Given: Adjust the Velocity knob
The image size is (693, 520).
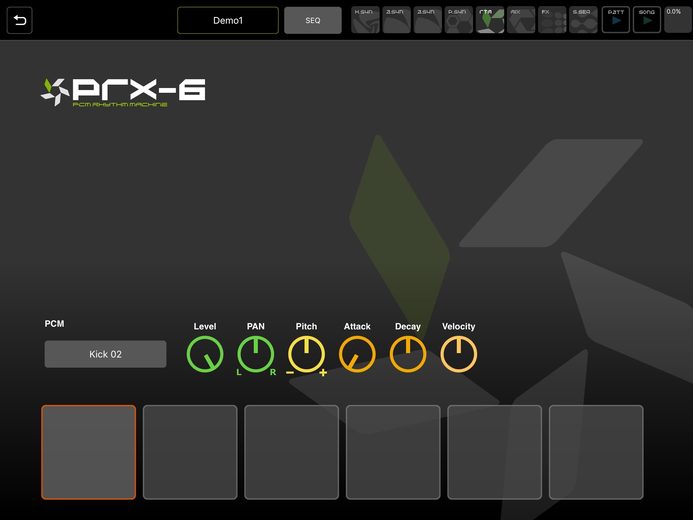Looking at the screenshot, I should pyautogui.click(x=459, y=354).
